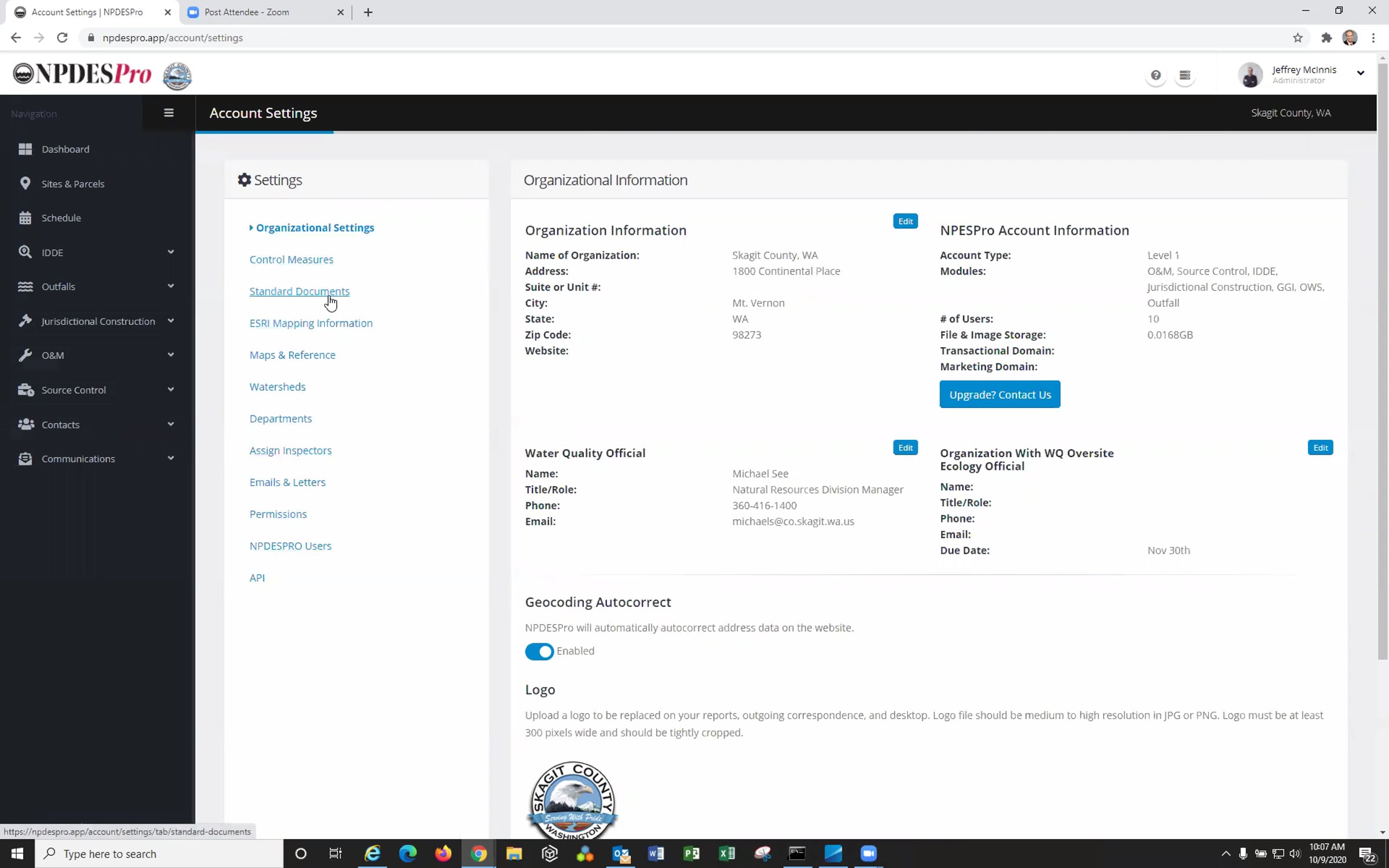The height and width of the screenshot is (868, 1389).
Task: Switch to Post Attendee - Zoom tab
Action: pyautogui.click(x=247, y=12)
